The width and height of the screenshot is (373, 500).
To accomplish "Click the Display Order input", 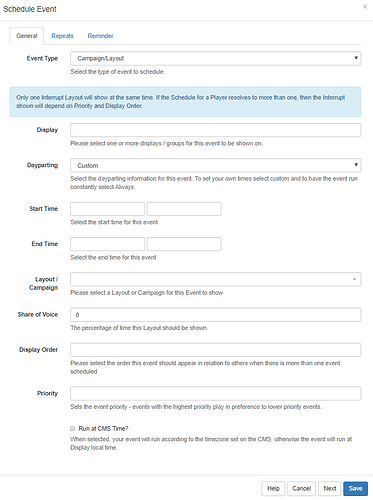I will pos(215,350).
